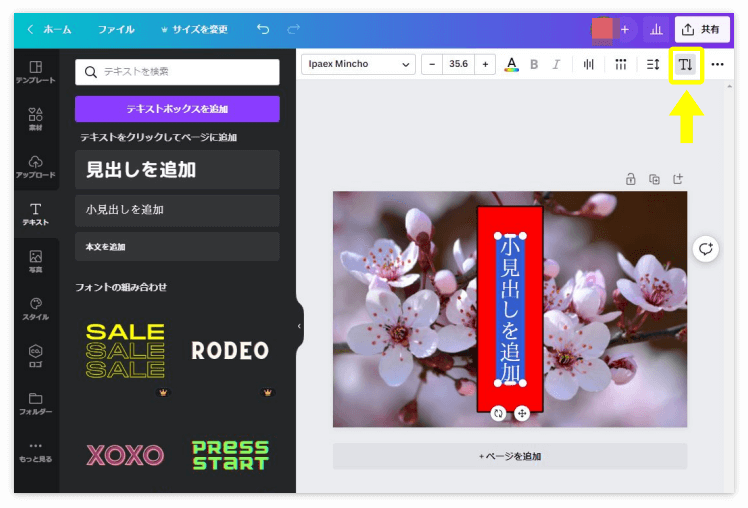Viewport: 748px width, 508px height.
Task: Add a heading (見出しを追加)
Action: pos(177,170)
